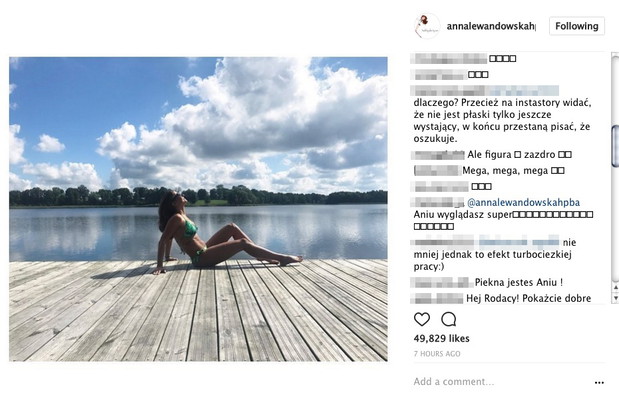Select the 'dlaczego? Przecież na instastory' comment
Screen dimensions: 619x399
coord(502,120)
